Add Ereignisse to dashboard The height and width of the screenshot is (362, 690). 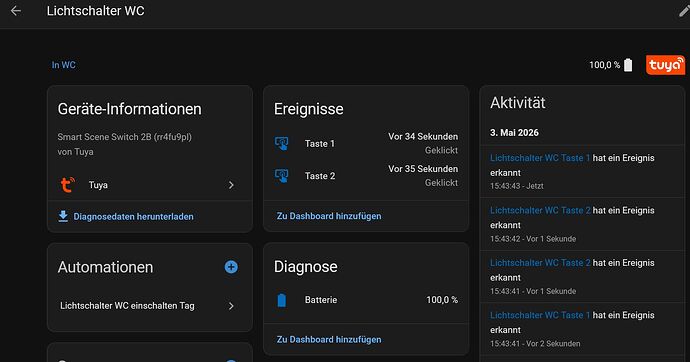coord(329,216)
